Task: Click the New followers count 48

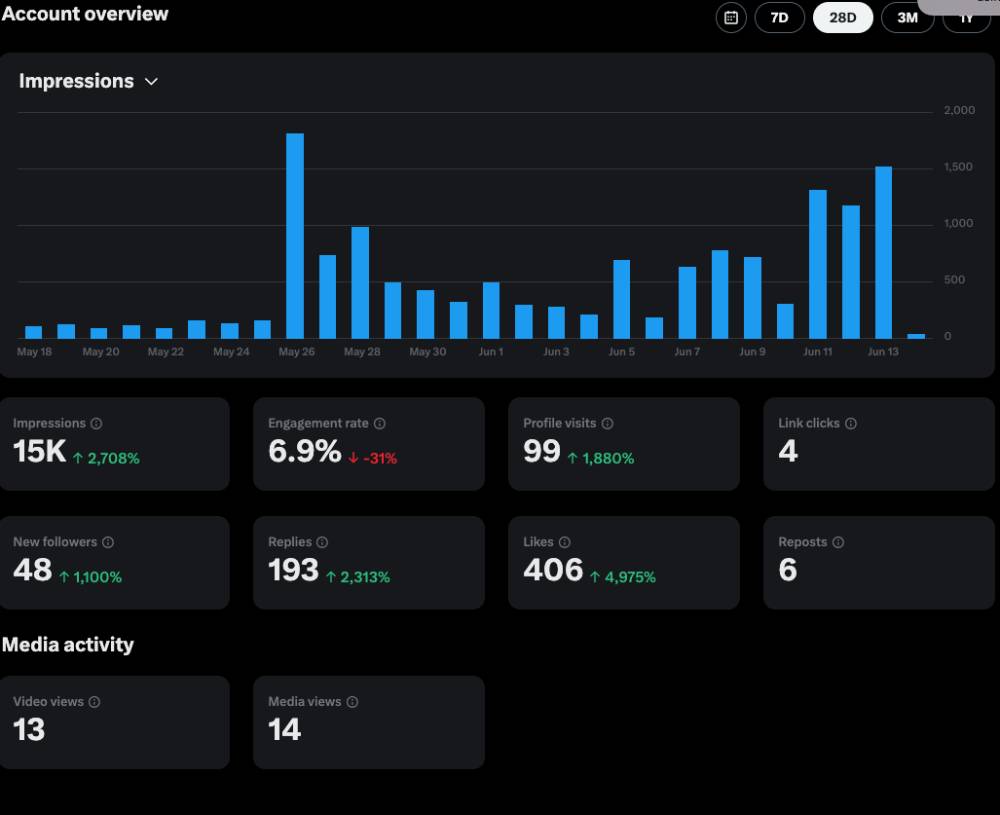Action: coord(33,569)
